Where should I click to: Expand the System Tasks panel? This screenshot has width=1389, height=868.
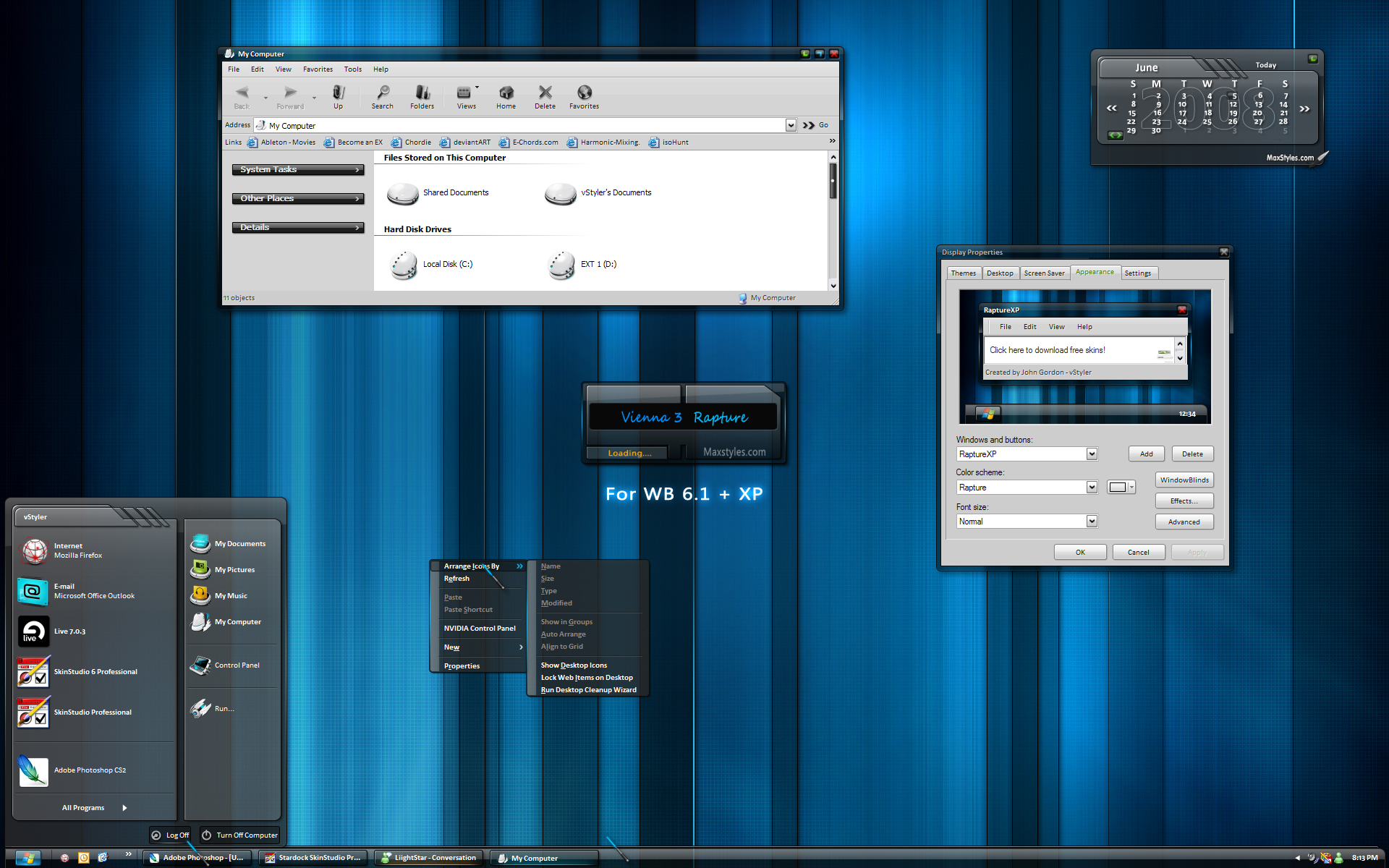click(x=298, y=169)
